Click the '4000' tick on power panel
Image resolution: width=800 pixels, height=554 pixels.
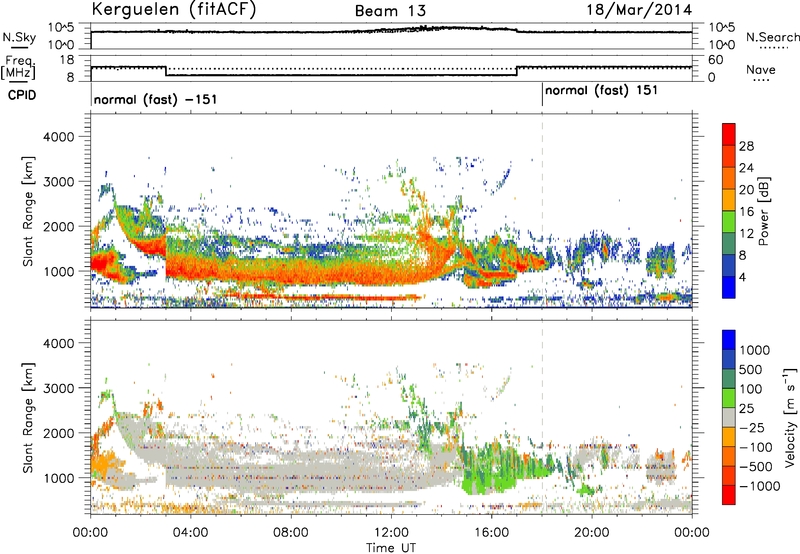(x=58, y=137)
